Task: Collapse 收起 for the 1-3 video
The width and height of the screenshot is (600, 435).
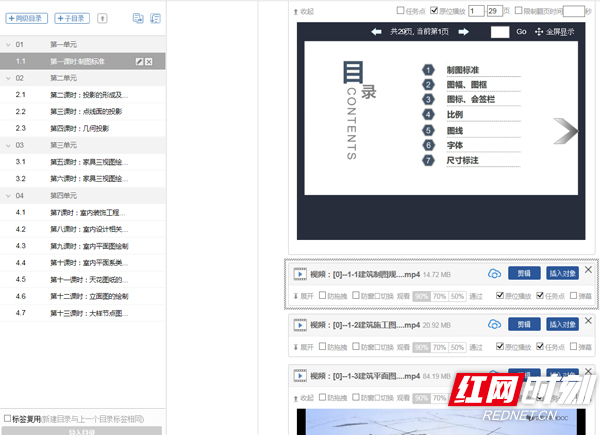Action: point(303,398)
